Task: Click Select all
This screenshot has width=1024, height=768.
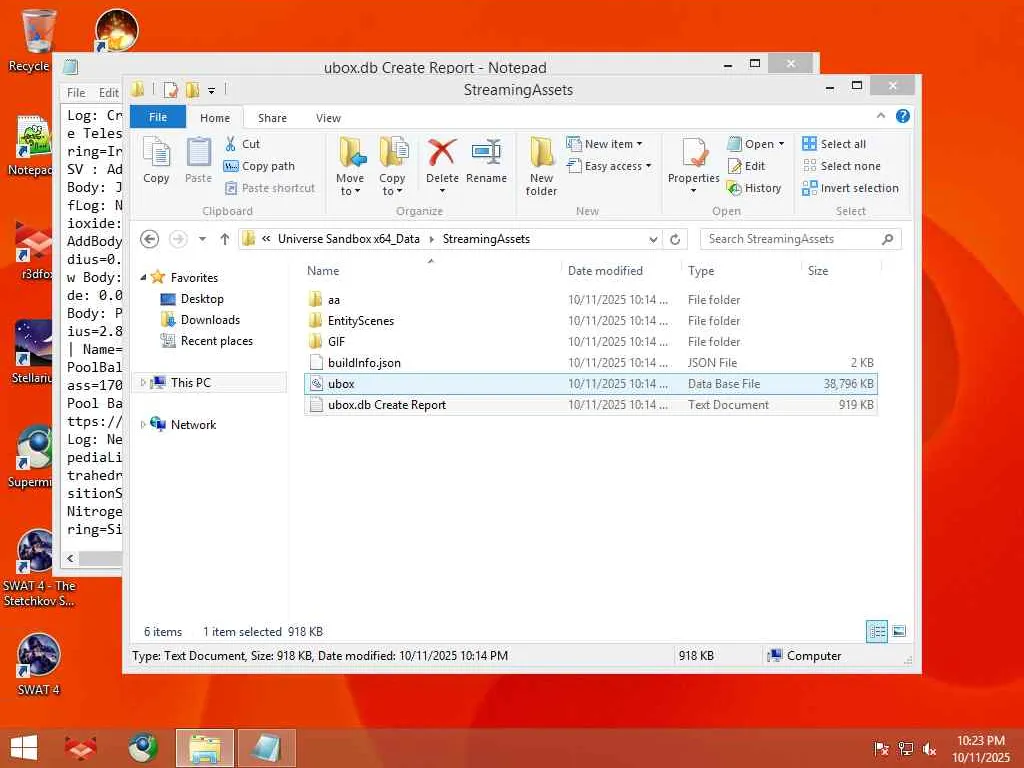Action: (x=835, y=144)
